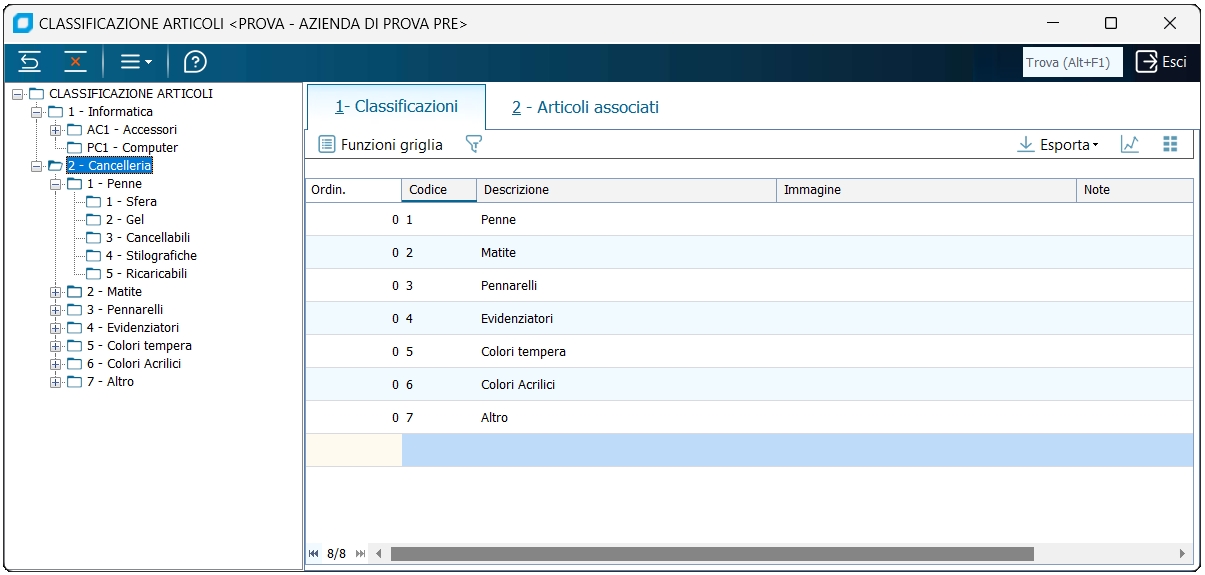Open the help question mark icon
The height and width of the screenshot is (575, 1205).
point(195,62)
